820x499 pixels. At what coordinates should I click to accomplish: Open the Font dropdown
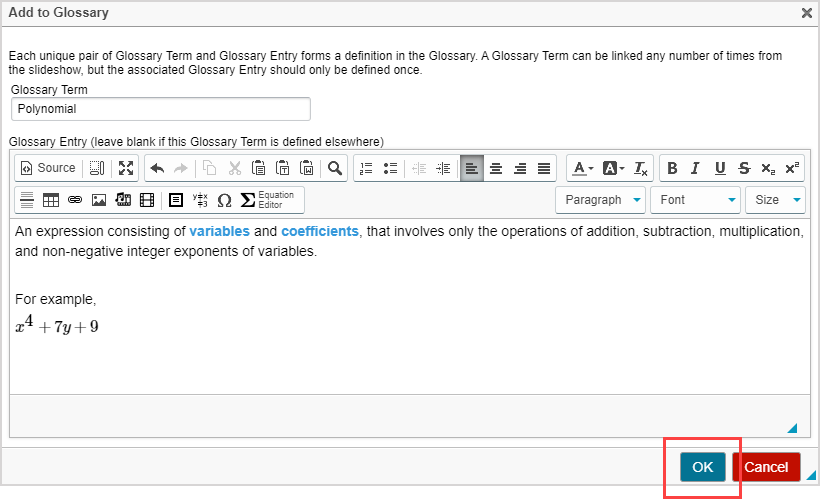point(695,200)
